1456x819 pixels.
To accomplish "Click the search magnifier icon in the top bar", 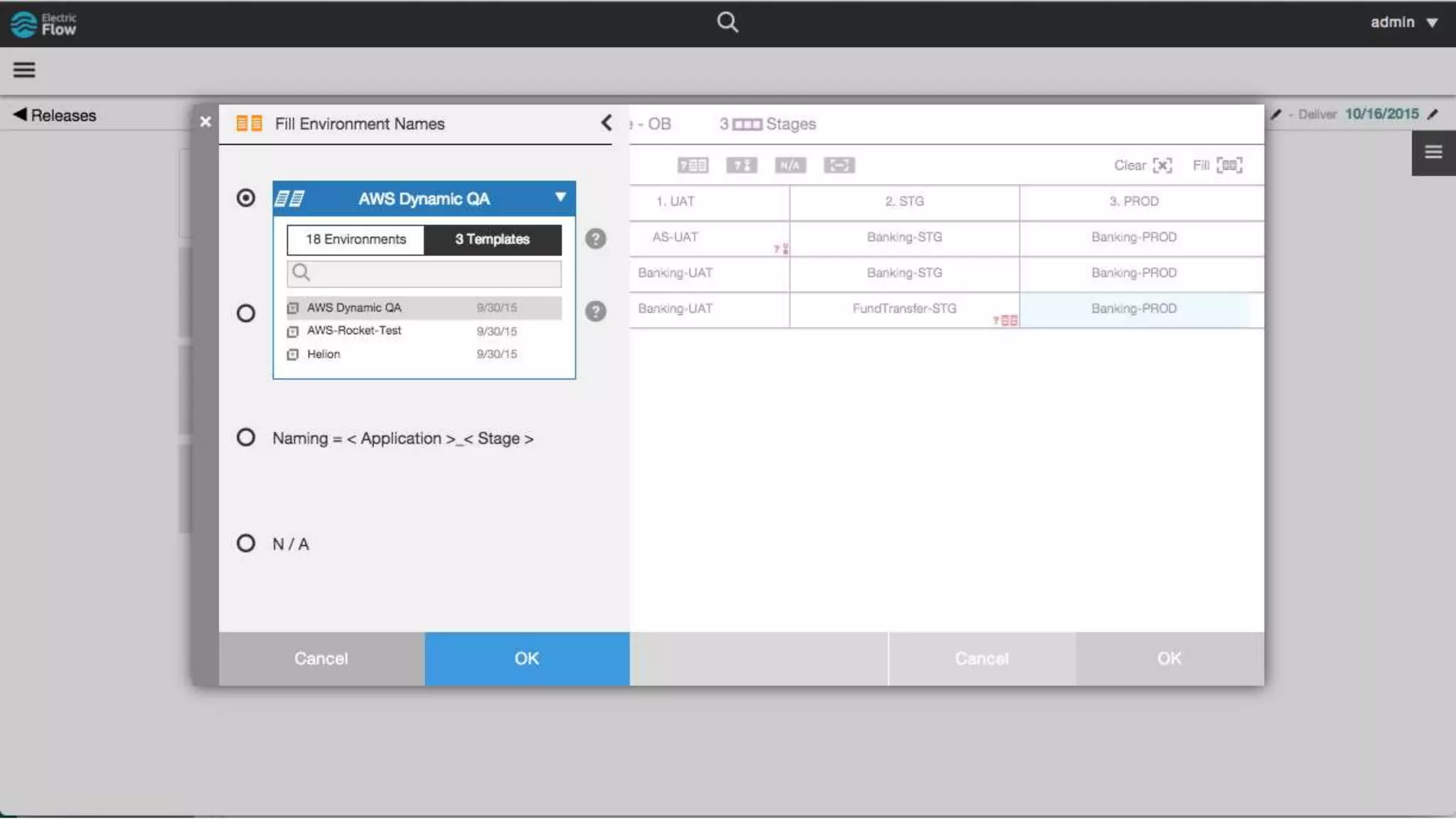I will point(727,22).
